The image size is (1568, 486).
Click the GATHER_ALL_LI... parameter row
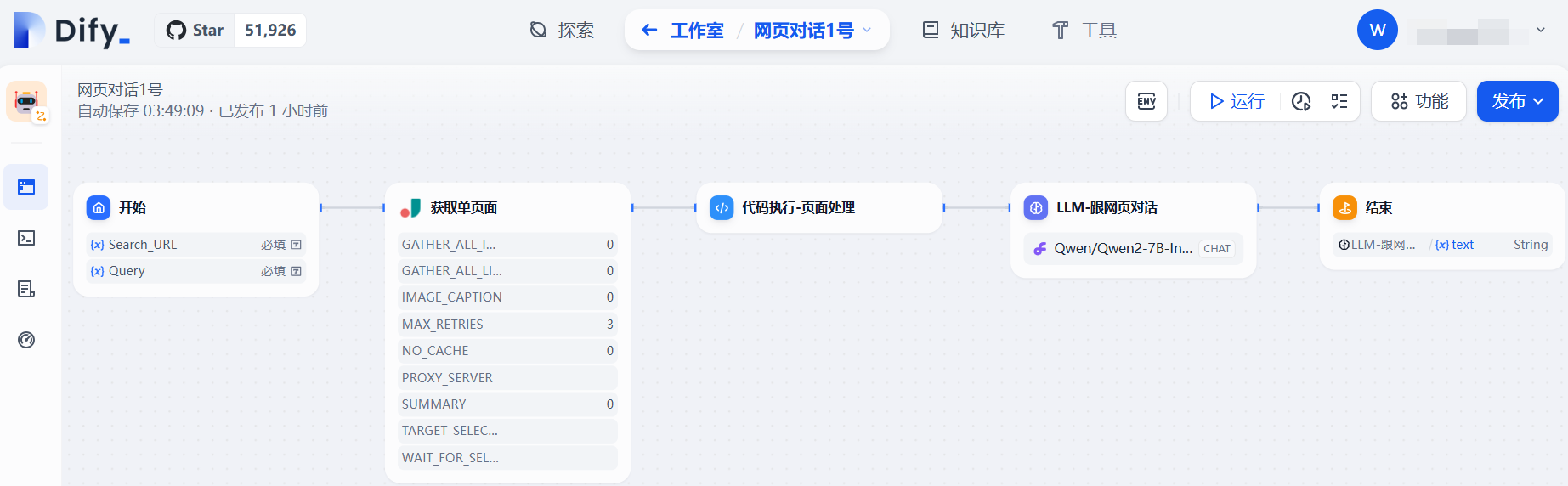pos(507,271)
